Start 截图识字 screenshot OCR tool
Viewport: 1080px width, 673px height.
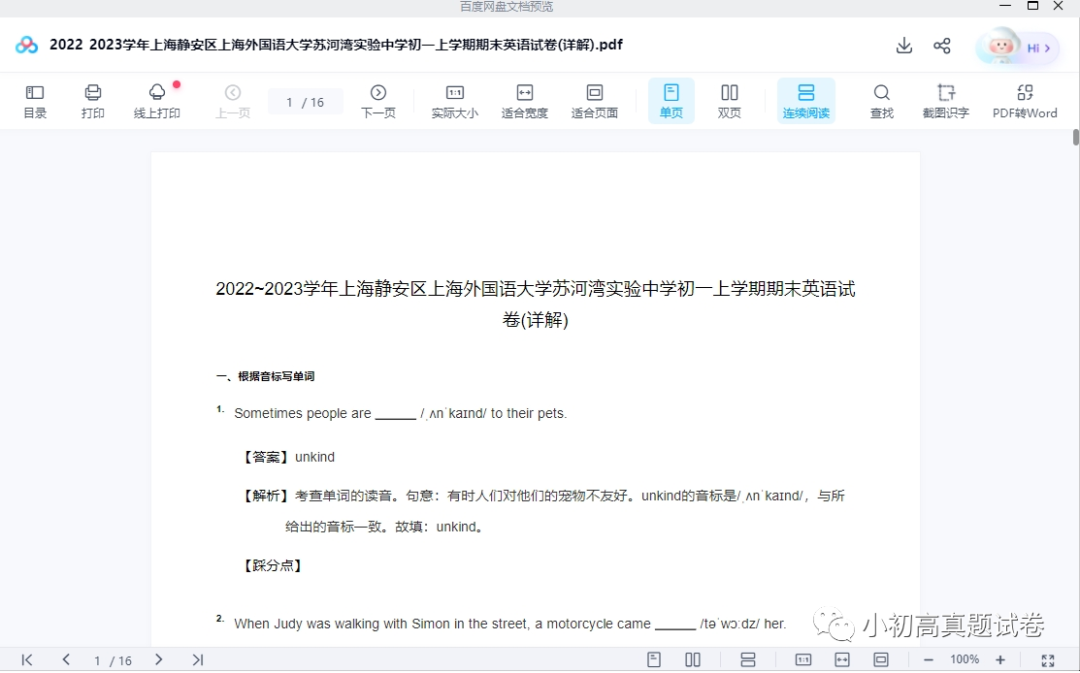pos(946,101)
